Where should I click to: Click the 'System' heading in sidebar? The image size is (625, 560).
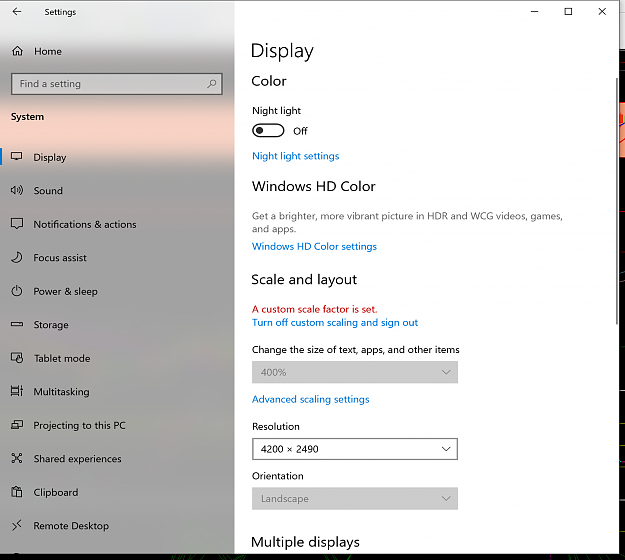(x=28, y=117)
